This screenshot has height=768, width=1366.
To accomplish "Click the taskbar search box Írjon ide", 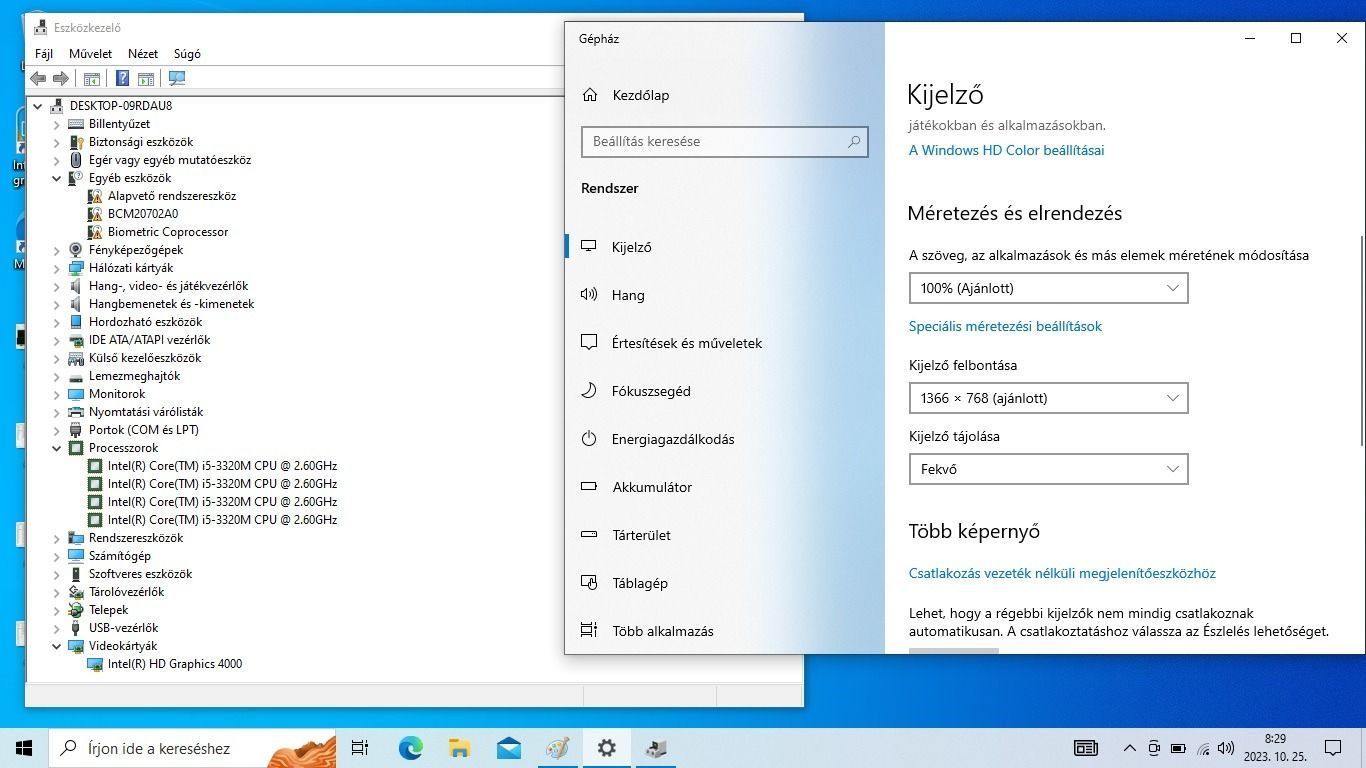I will tap(192, 748).
